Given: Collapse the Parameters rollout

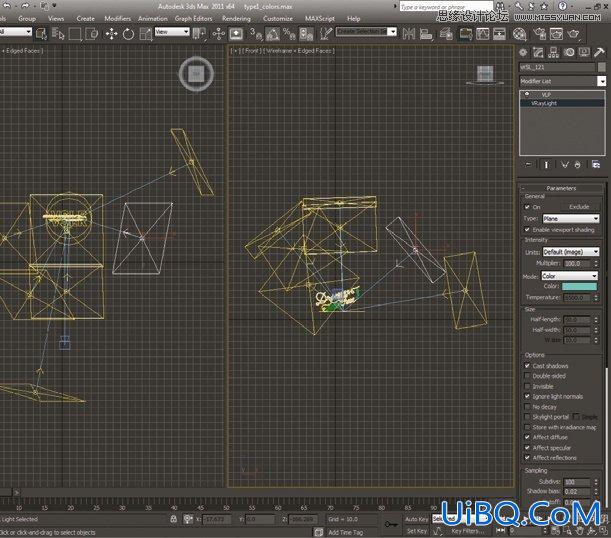Looking at the screenshot, I should tap(561, 188).
